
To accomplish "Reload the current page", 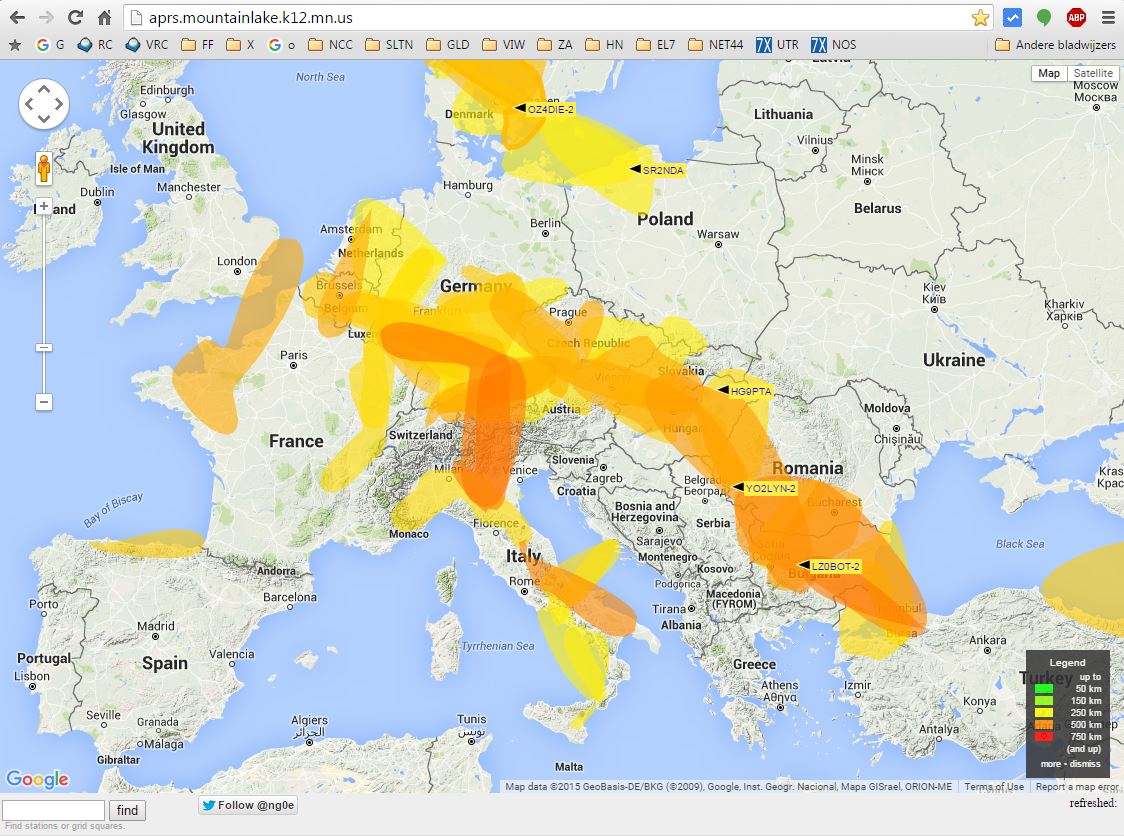I will click(75, 17).
